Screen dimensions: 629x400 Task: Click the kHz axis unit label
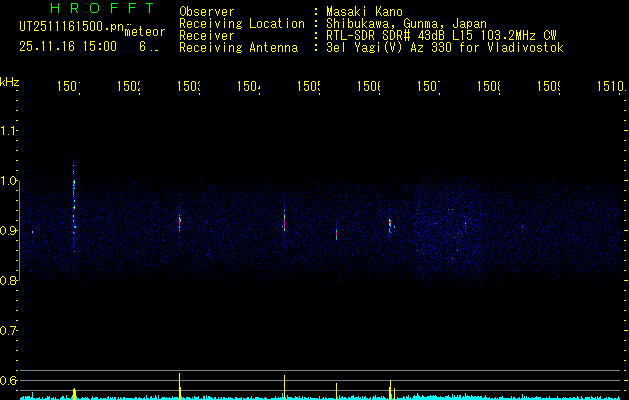point(10,82)
